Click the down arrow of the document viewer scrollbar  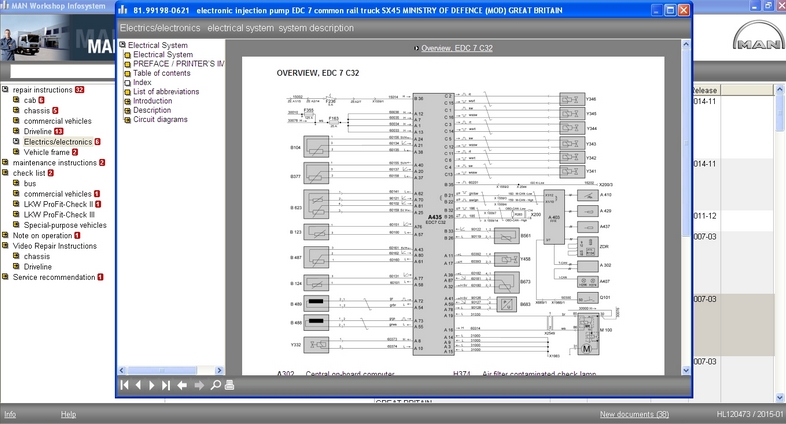pos(686,370)
